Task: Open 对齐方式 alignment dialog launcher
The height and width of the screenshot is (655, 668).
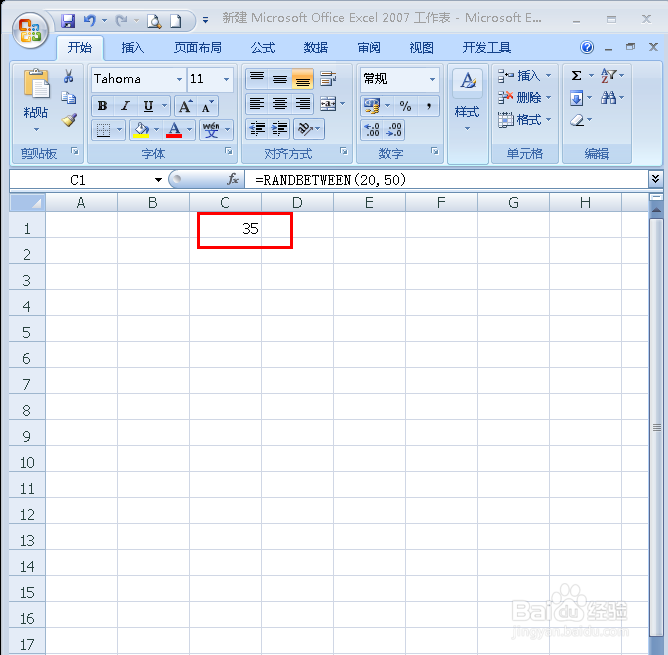Action: tap(344, 151)
